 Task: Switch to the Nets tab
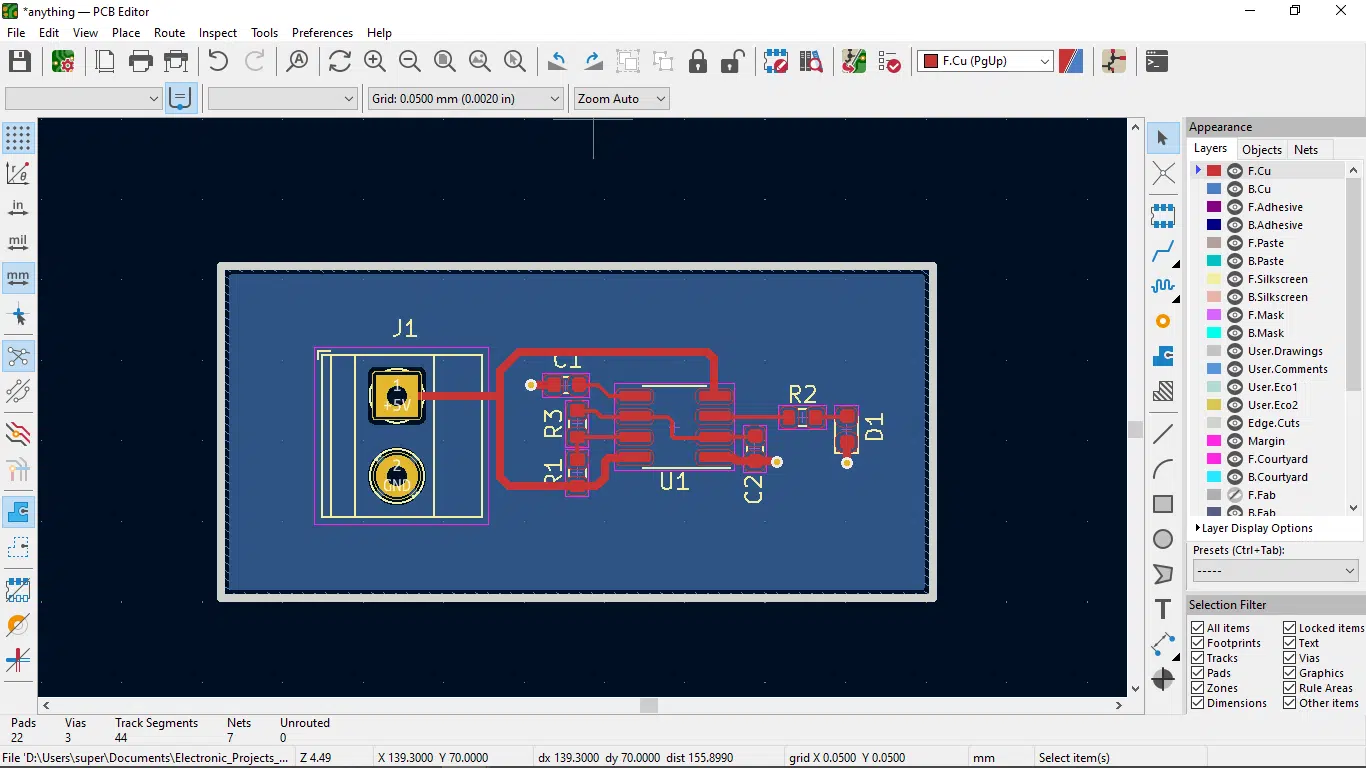[x=1306, y=150]
